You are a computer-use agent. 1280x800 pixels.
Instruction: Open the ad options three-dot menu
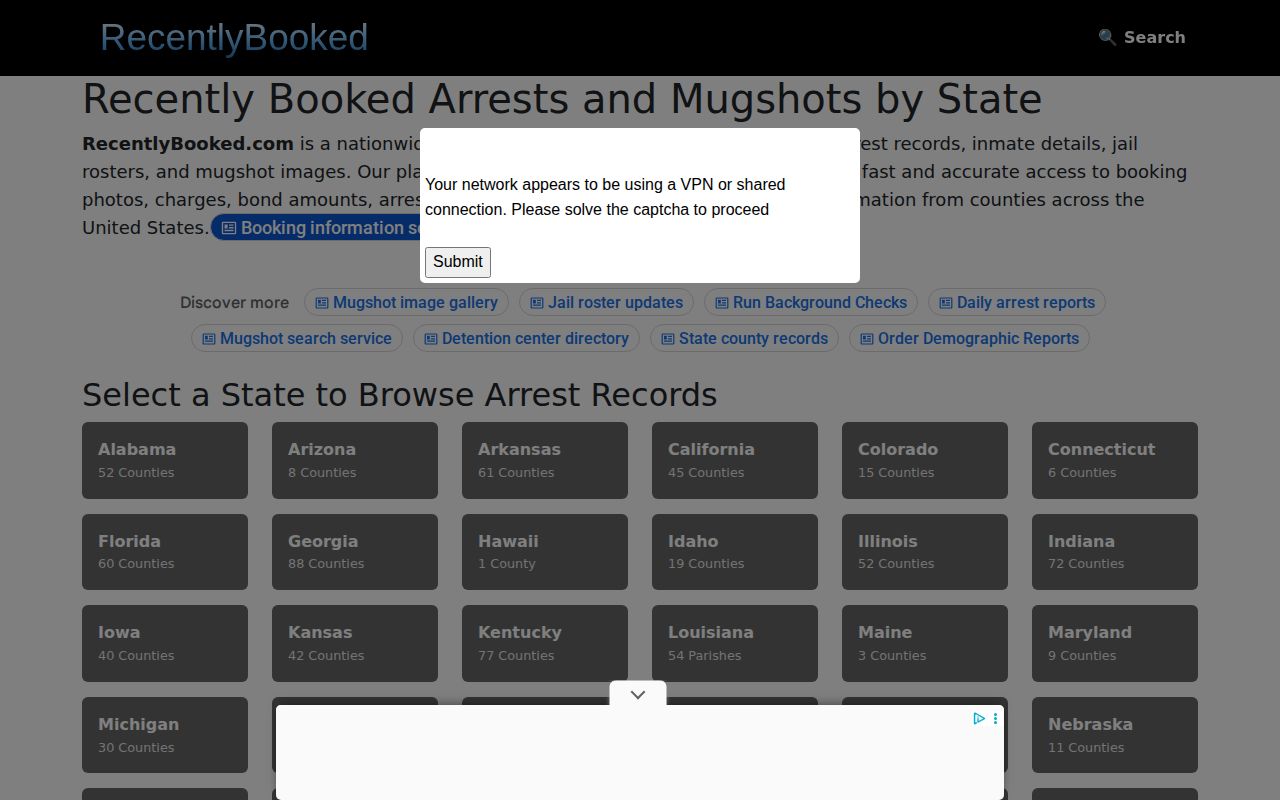coord(995,718)
